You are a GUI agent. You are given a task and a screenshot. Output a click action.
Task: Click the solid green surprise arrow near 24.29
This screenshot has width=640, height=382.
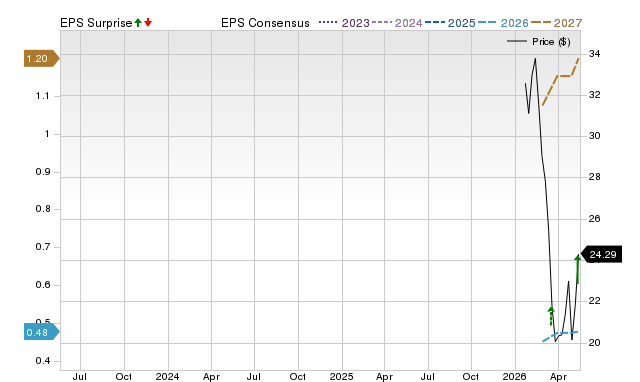[578, 269]
